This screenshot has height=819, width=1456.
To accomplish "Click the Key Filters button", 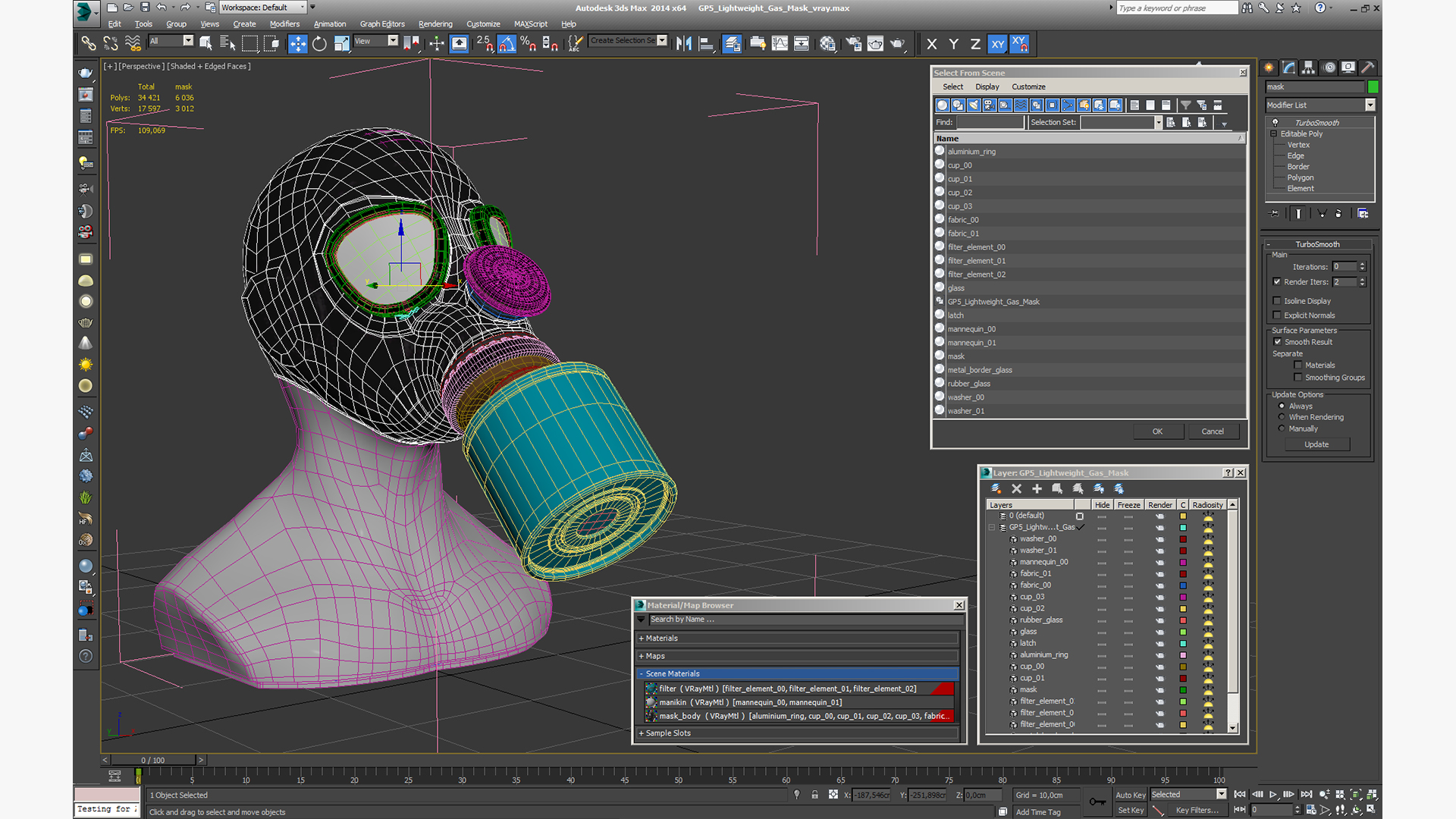I will point(1197,811).
